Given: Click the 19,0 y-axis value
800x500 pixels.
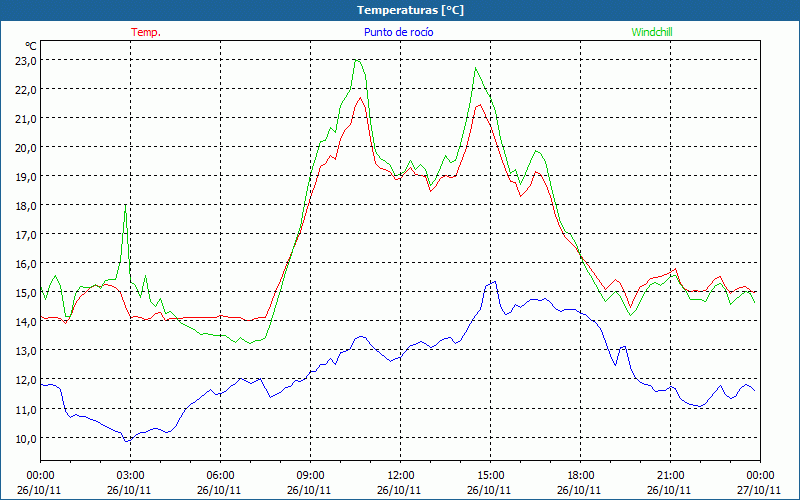Looking at the screenshot, I should pos(26,177).
